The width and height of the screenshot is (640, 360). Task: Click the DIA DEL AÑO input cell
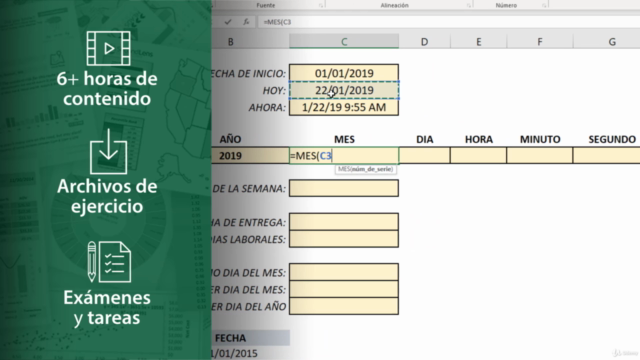pos(344,306)
